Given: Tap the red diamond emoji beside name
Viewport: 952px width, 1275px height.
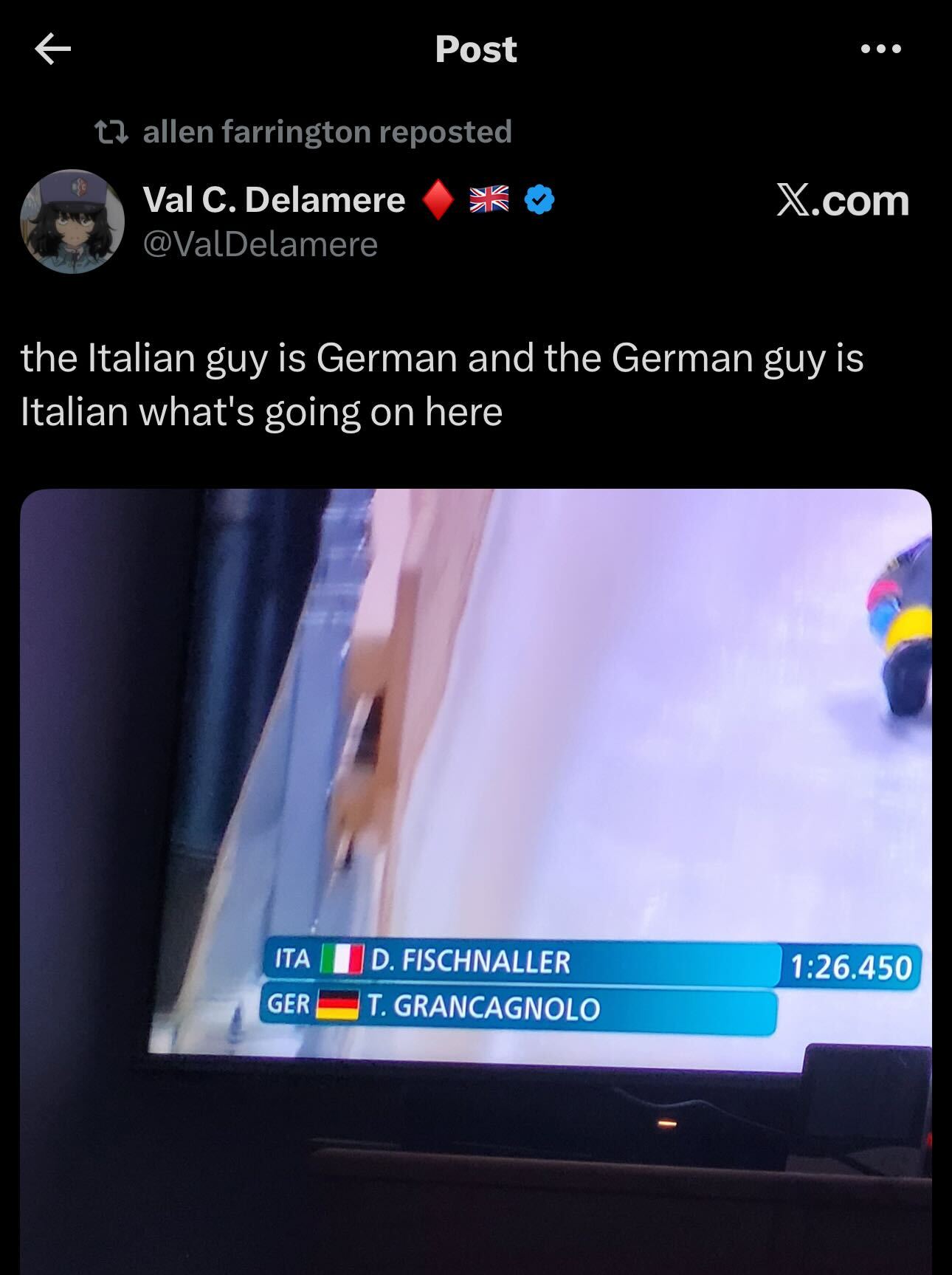Looking at the screenshot, I should coord(438,200).
